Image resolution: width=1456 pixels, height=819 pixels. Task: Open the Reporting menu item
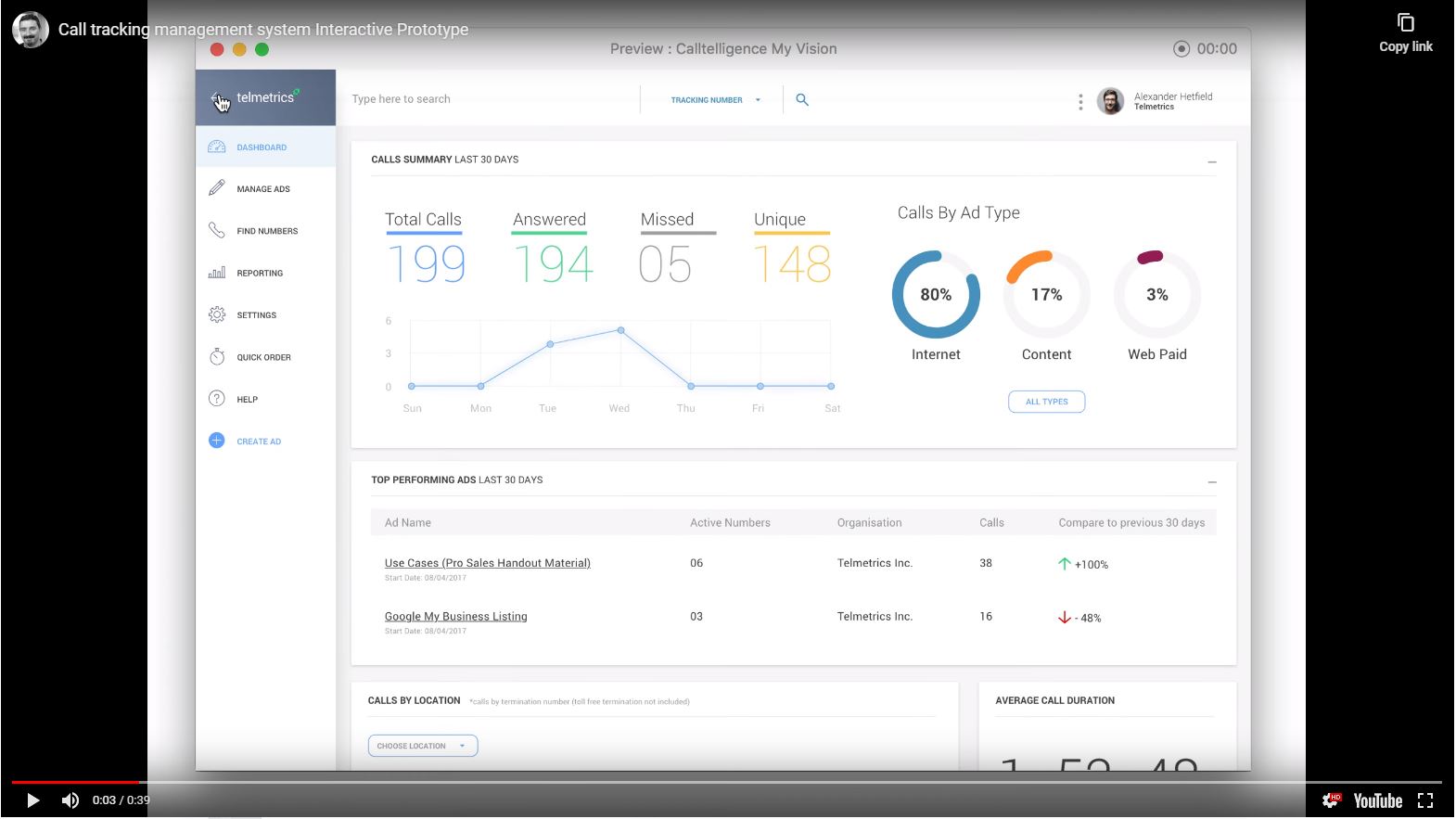(x=265, y=273)
